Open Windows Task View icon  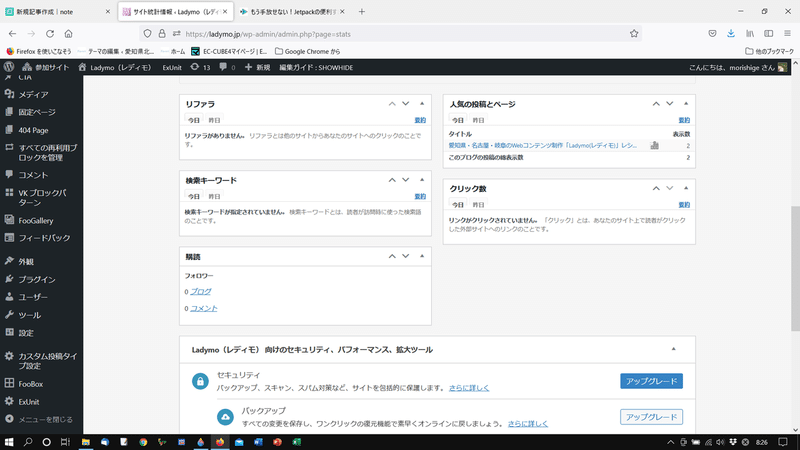click(x=65, y=442)
